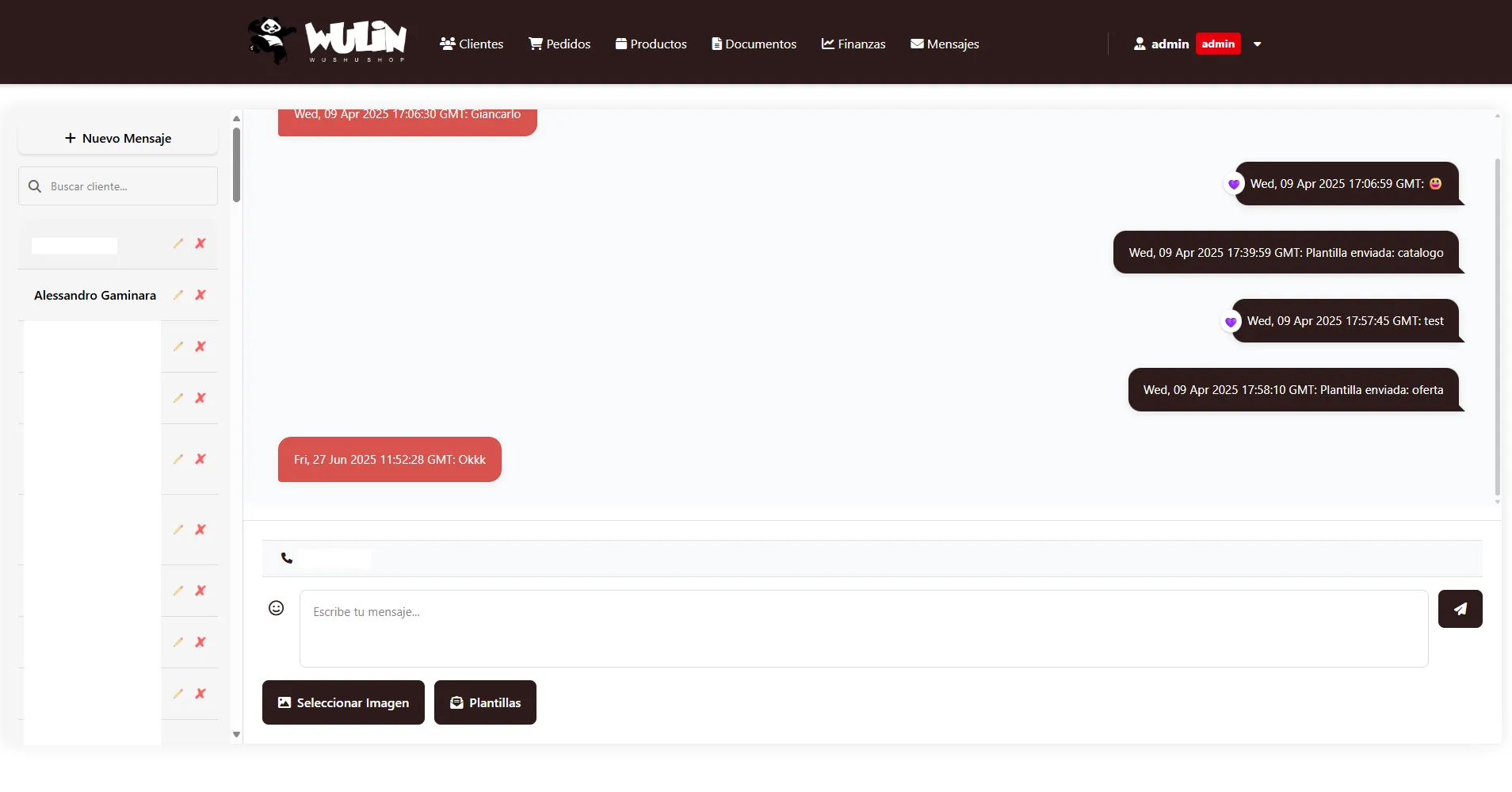Open the emoji picker smiley icon

(x=276, y=608)
